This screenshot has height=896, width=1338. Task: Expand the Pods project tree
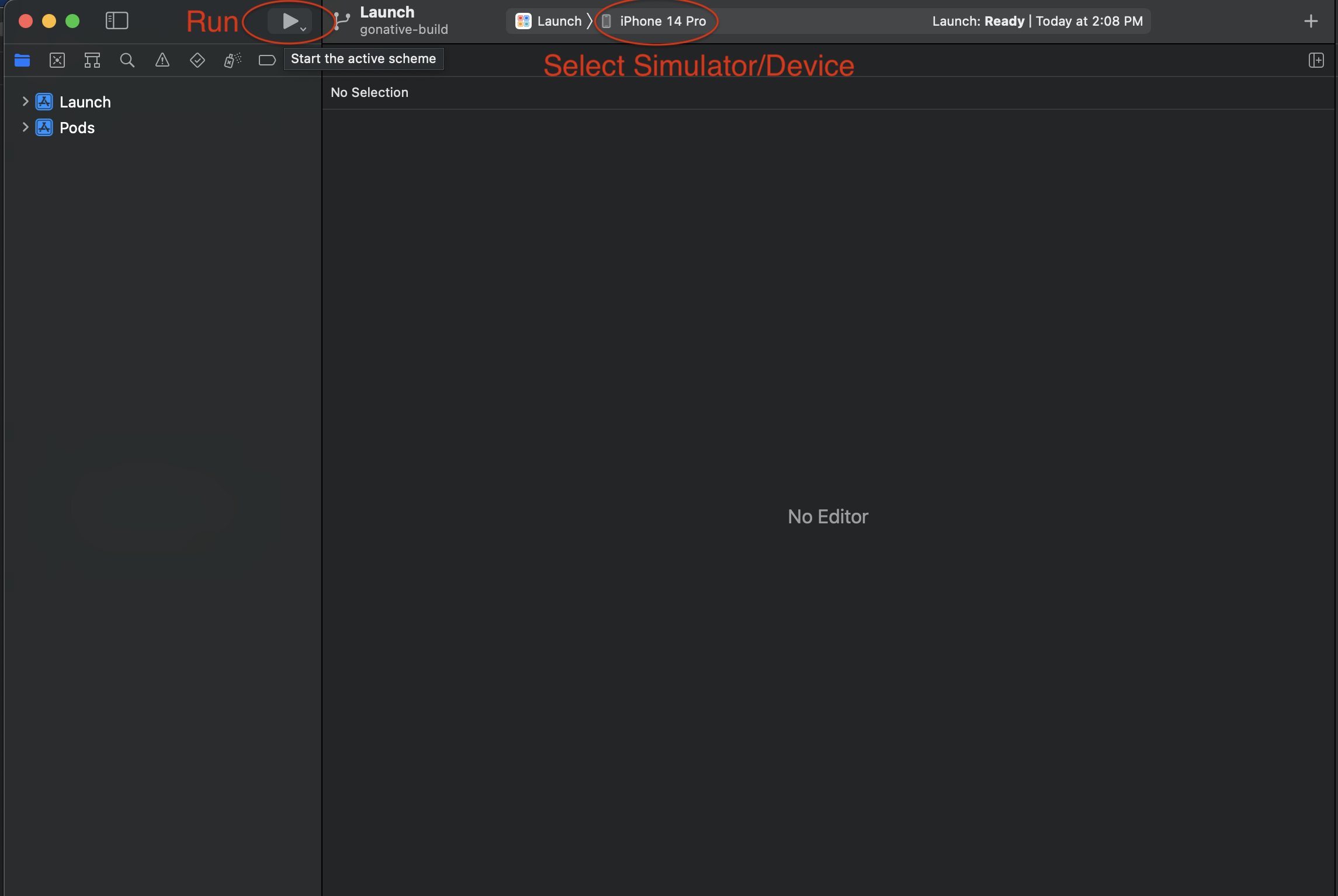(25, 127)
